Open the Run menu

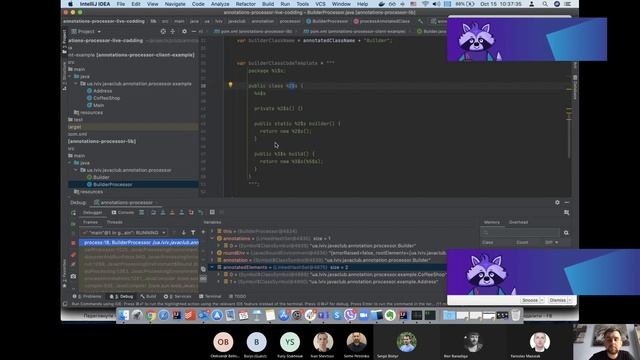[x=285, y=4]
